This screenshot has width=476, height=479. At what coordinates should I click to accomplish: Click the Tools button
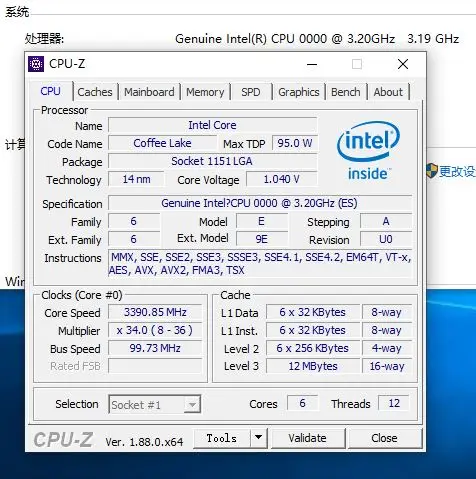pyautogui.click(x=222, y=438)
